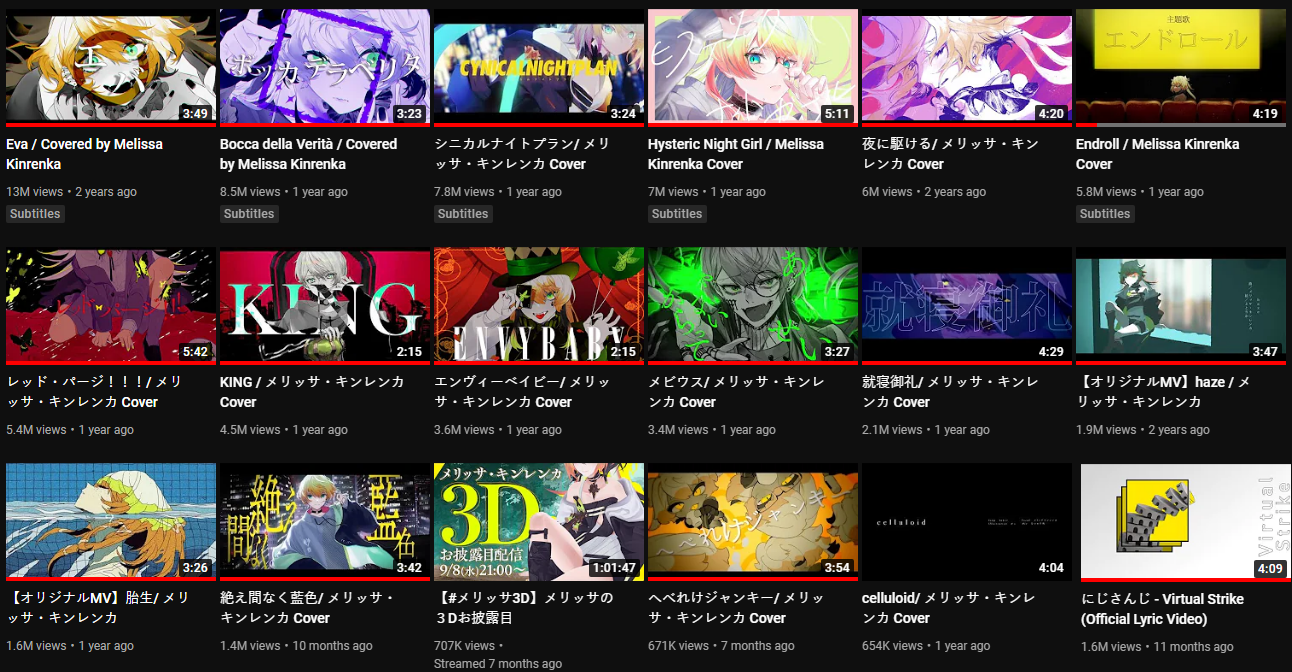The width and height of the screenshot is (1292, 672).
Task: Open the green メビウス cover thumbnail
Action: pyautogui.click(x=752, y=306)
